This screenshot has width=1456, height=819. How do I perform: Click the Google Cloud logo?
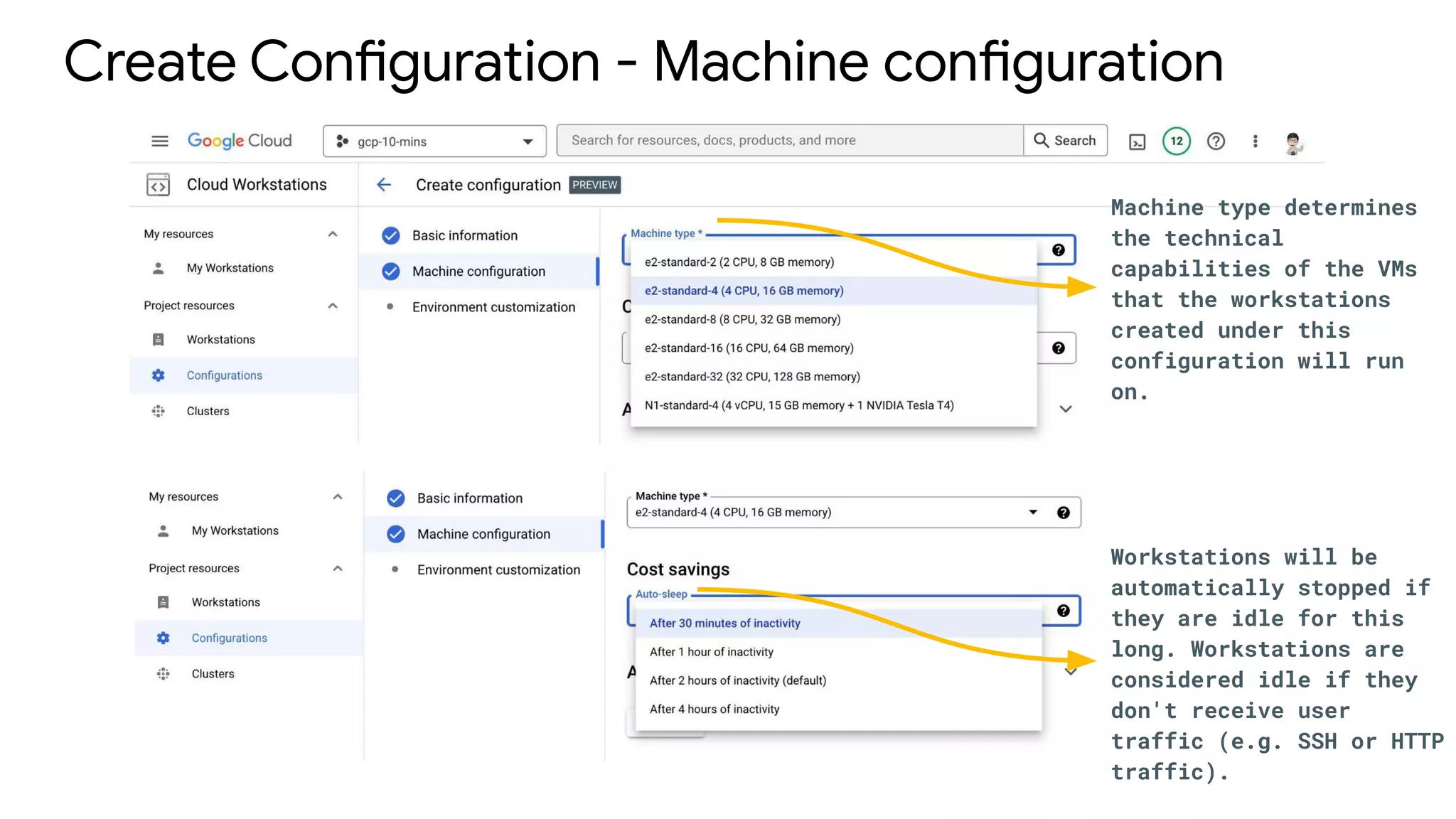pyautogui.click(x=240, y=141)
